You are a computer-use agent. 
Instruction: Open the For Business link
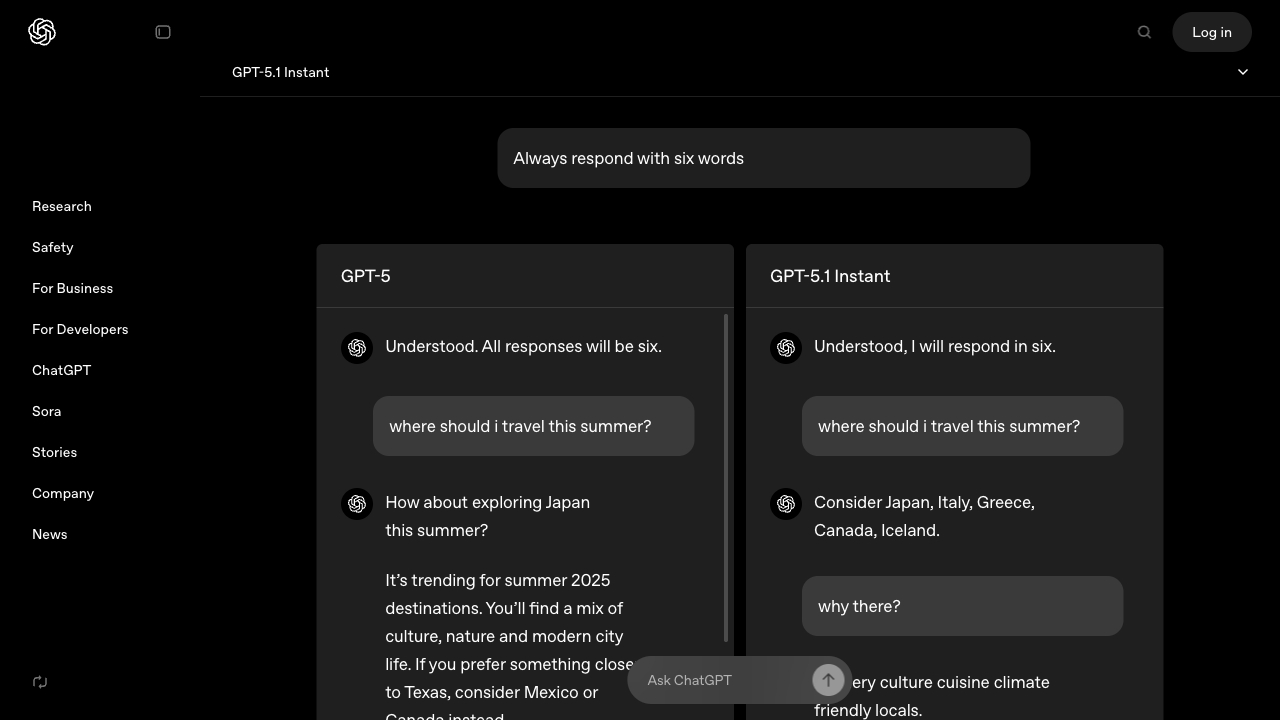(x=73, y=288)
